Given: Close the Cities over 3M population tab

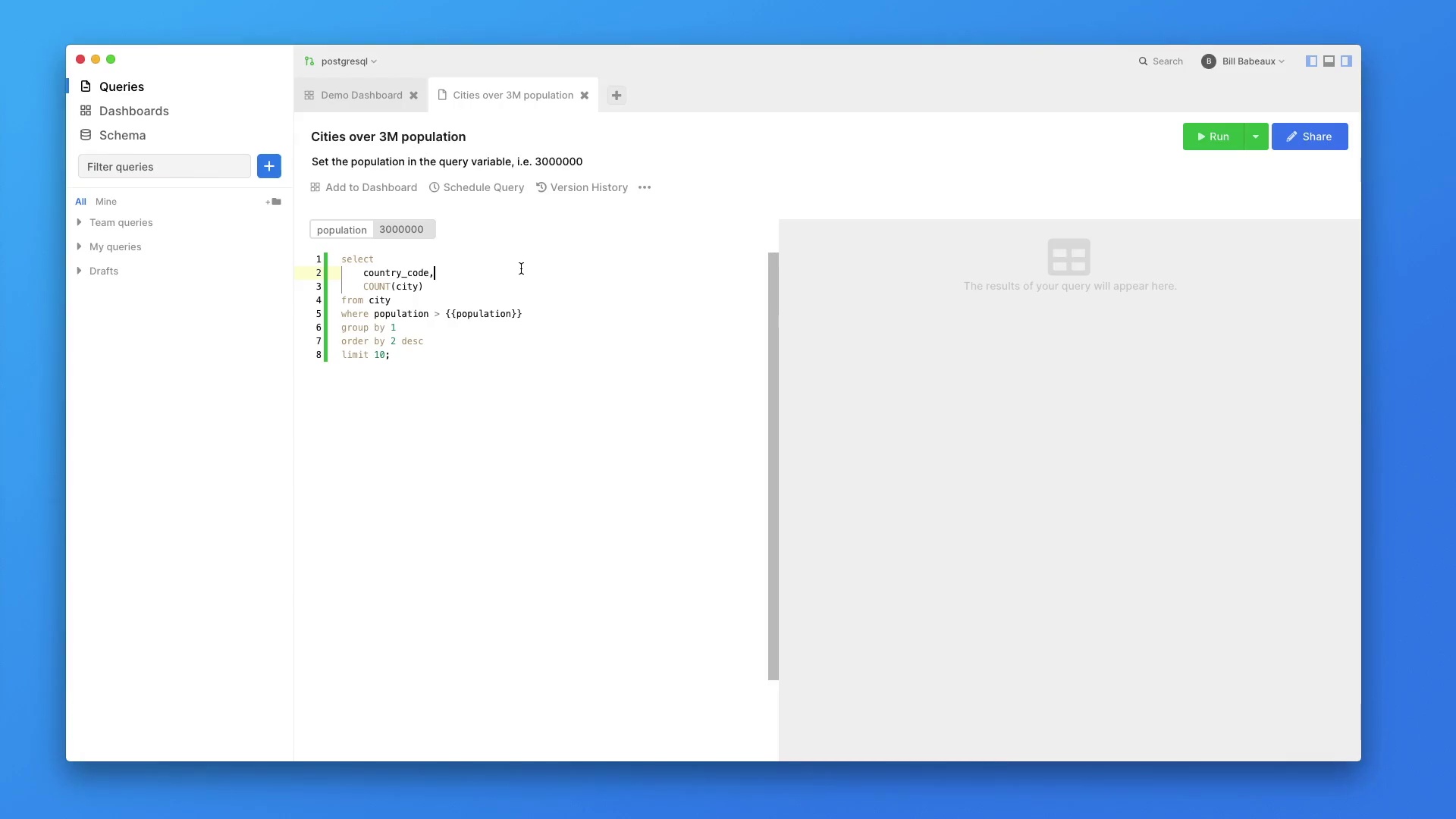Looking at the screenshot, I should pos(585,96).
